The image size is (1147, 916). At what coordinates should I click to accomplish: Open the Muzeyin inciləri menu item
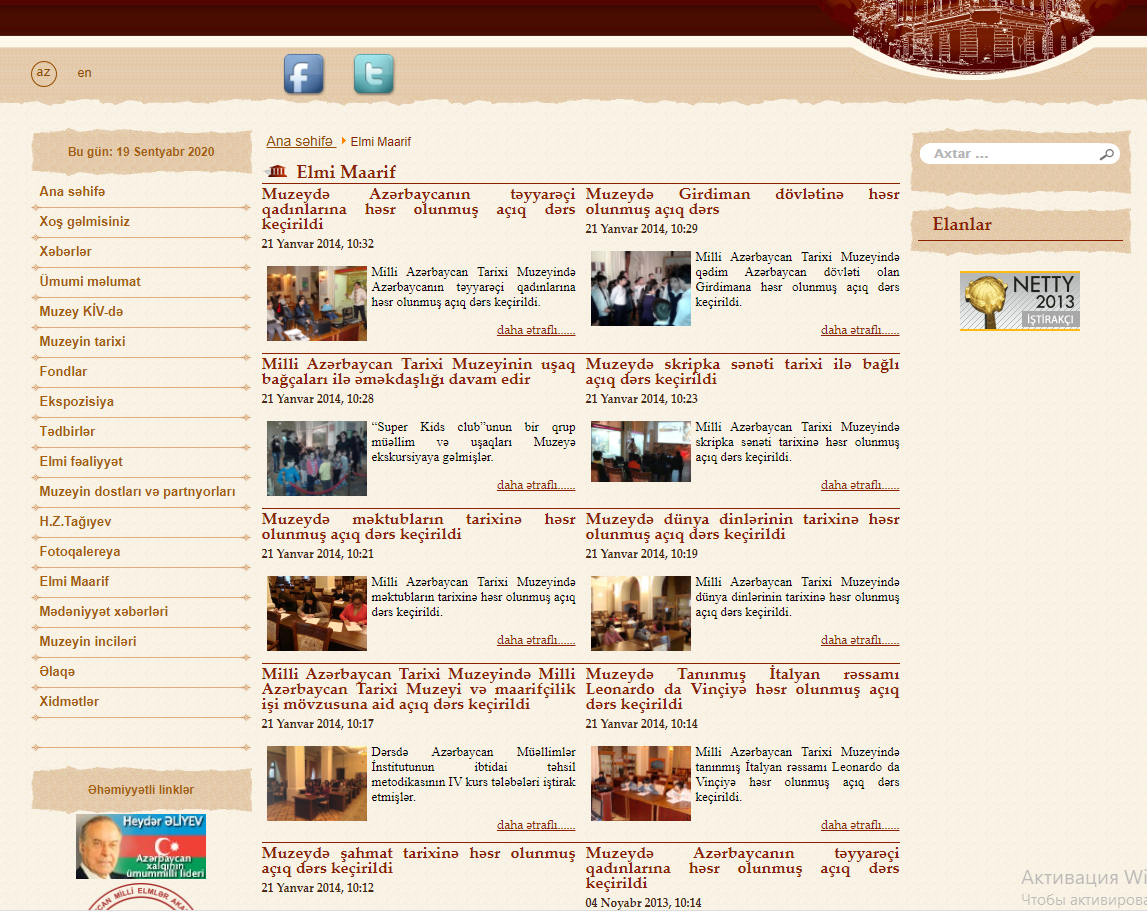tap(88, 642)
